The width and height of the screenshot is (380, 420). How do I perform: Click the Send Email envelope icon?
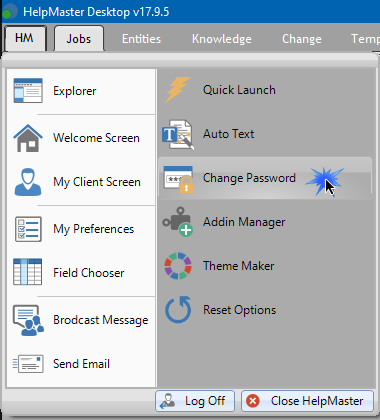(28, 364)
